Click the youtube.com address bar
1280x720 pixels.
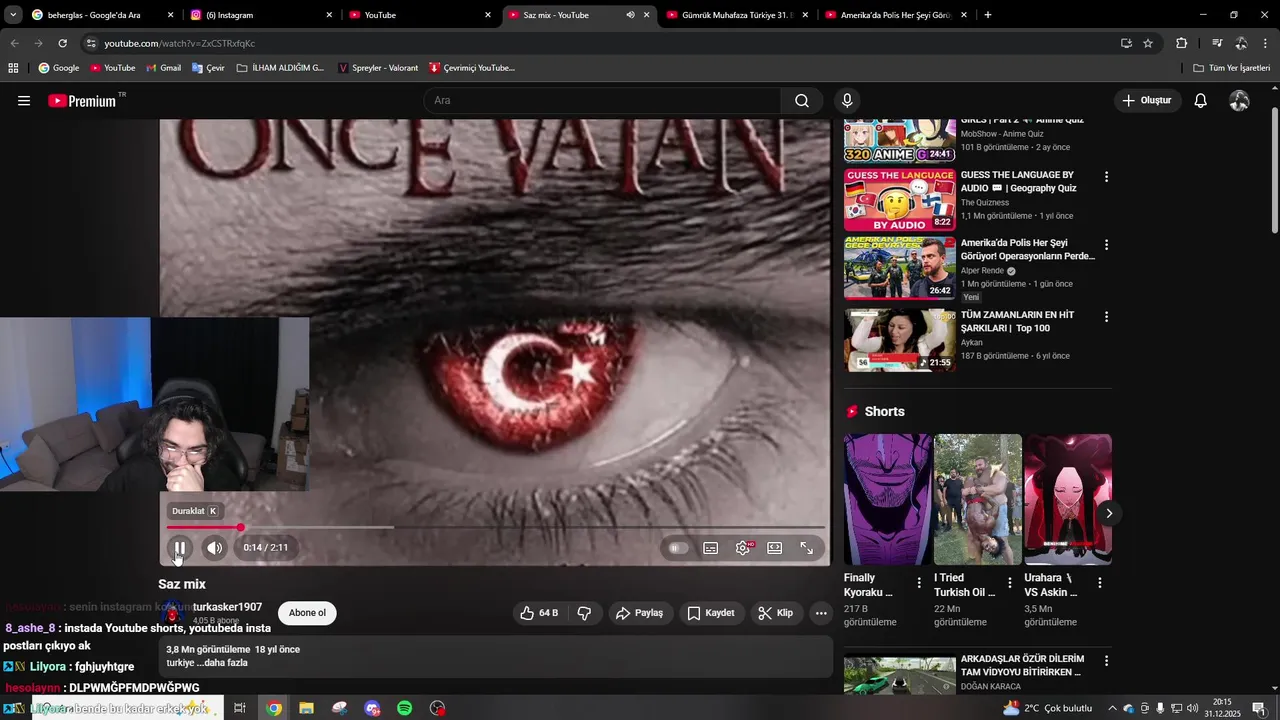(x=600, y=43)
